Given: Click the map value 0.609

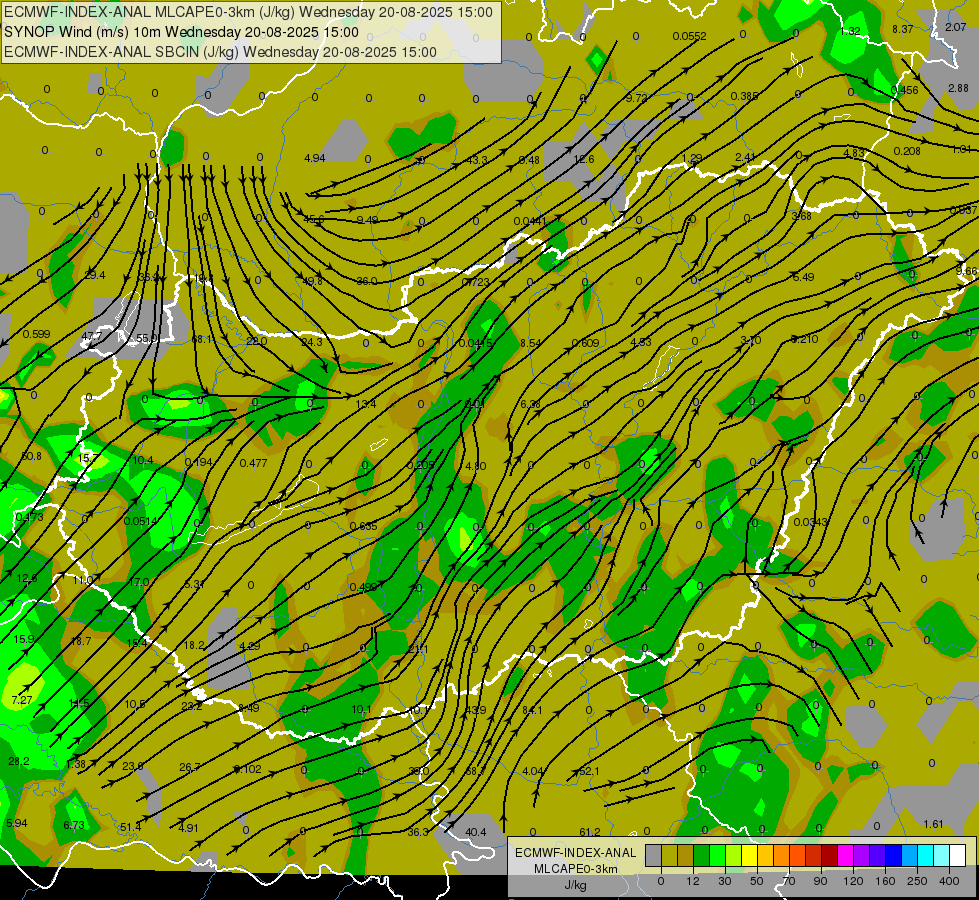Looking at the screenshot, I should click(x=586, y=343).
